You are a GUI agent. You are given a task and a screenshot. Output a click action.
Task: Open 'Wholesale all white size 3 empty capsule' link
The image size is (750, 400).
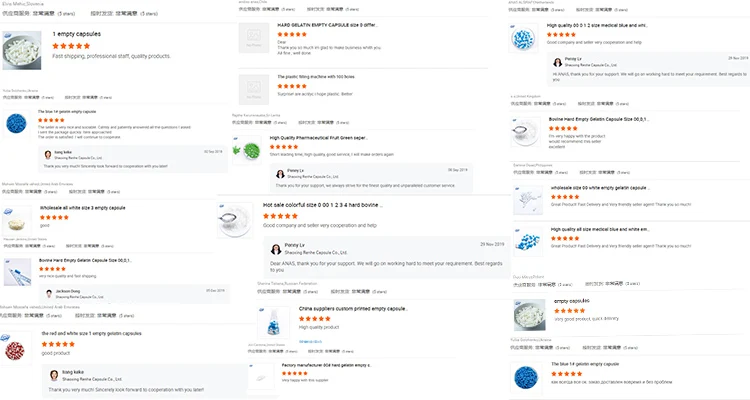pyautogui.click(x=83, y=207)
